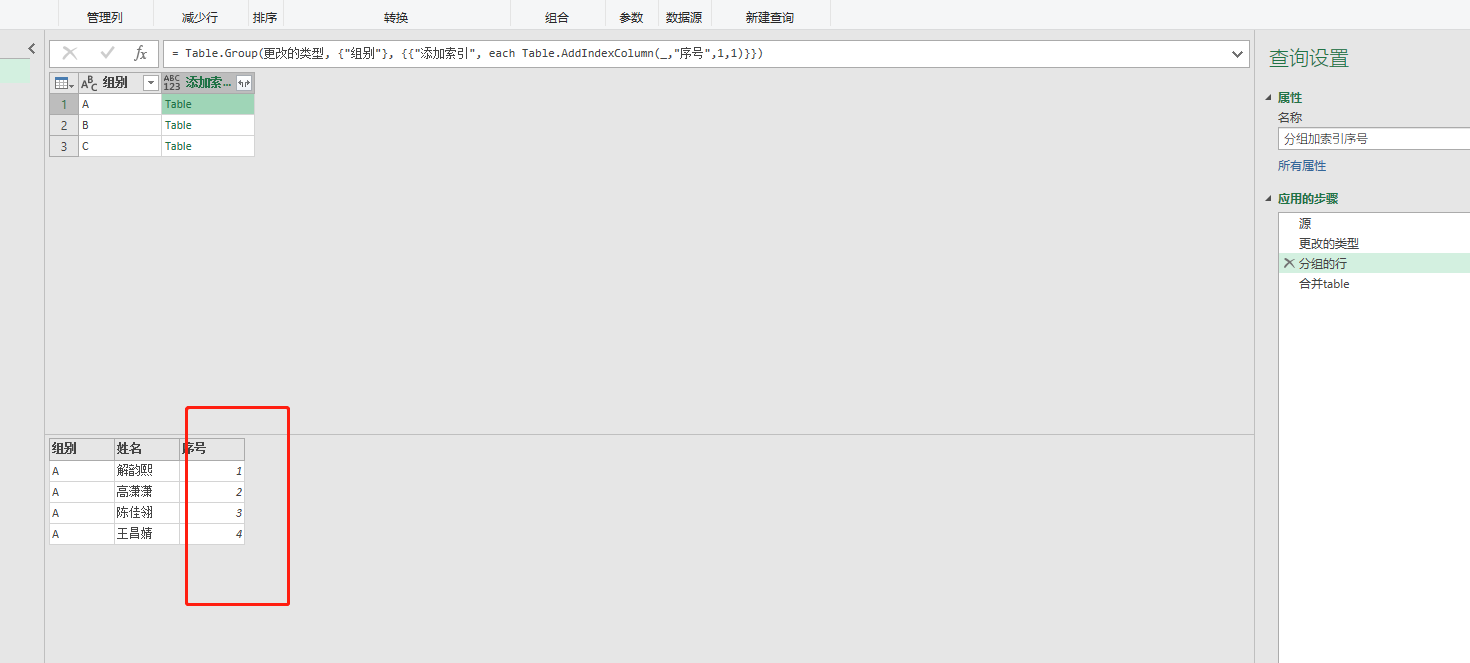Click the name 解韵熙 in the preview
Image resolution: width=1470 pixels, height=663 pixels.
135,471
